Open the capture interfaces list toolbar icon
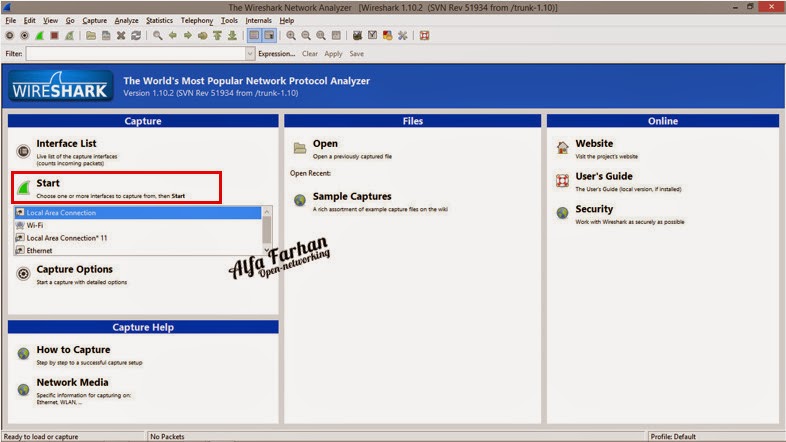 (x=10, y=36)
